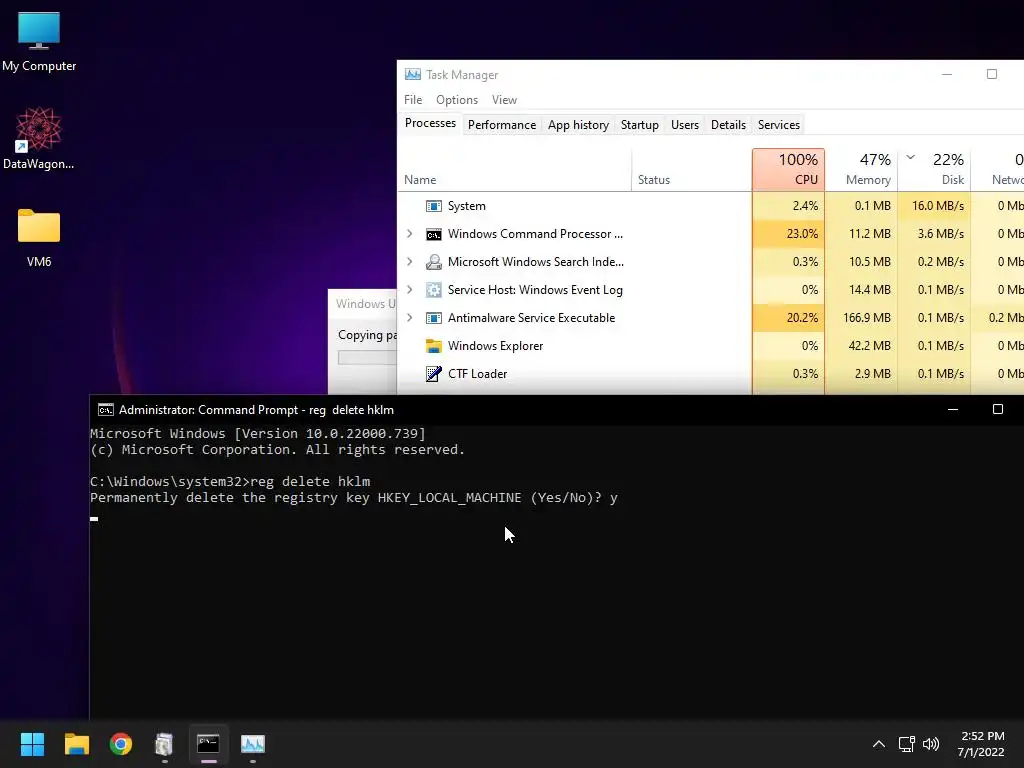Click the 16.0 MB/s disk value for System

coord(938,206)
